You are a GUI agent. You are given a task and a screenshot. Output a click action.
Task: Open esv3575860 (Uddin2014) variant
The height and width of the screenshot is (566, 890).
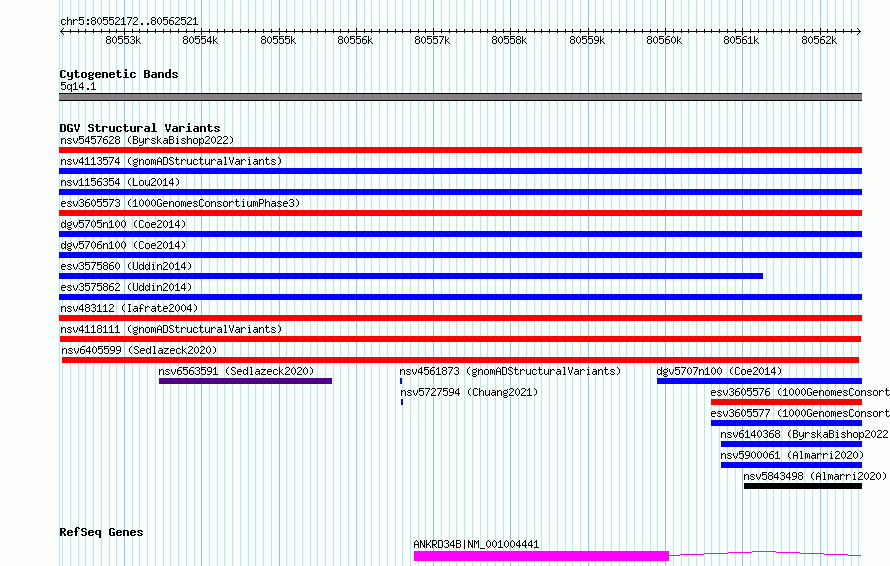coord(126,266)
